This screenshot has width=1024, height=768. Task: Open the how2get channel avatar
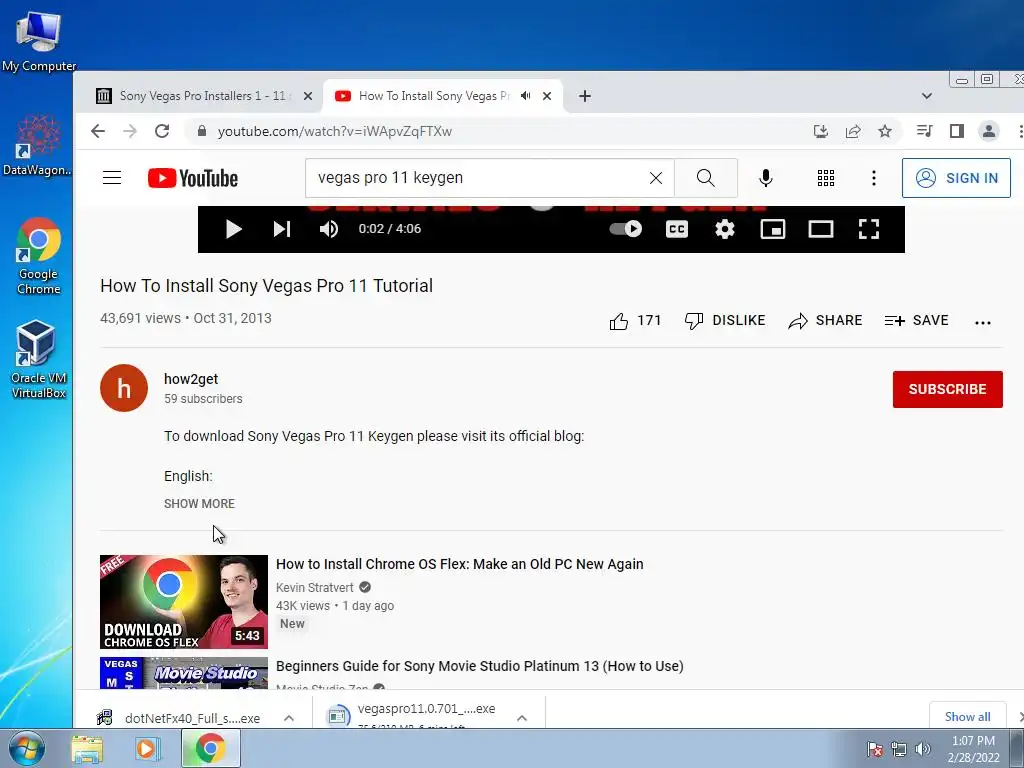click(124, 388)
